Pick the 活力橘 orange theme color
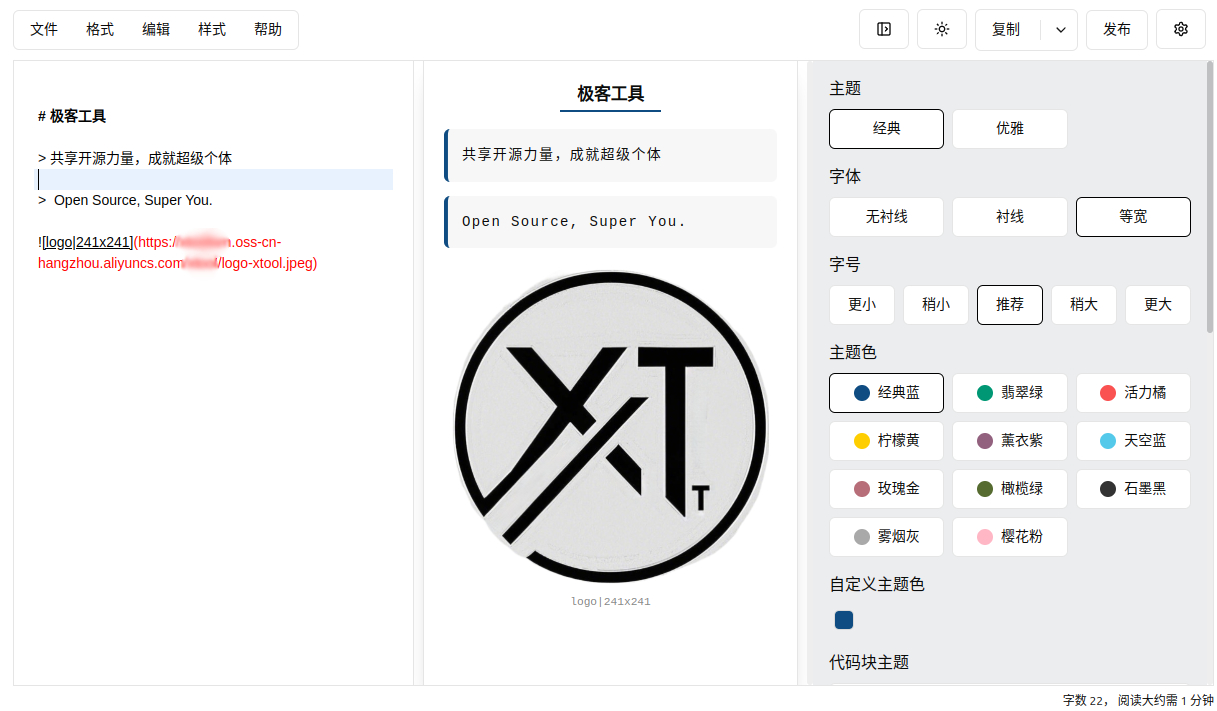The width and height of the screenshot is (1217, 711). (1133, 393)
